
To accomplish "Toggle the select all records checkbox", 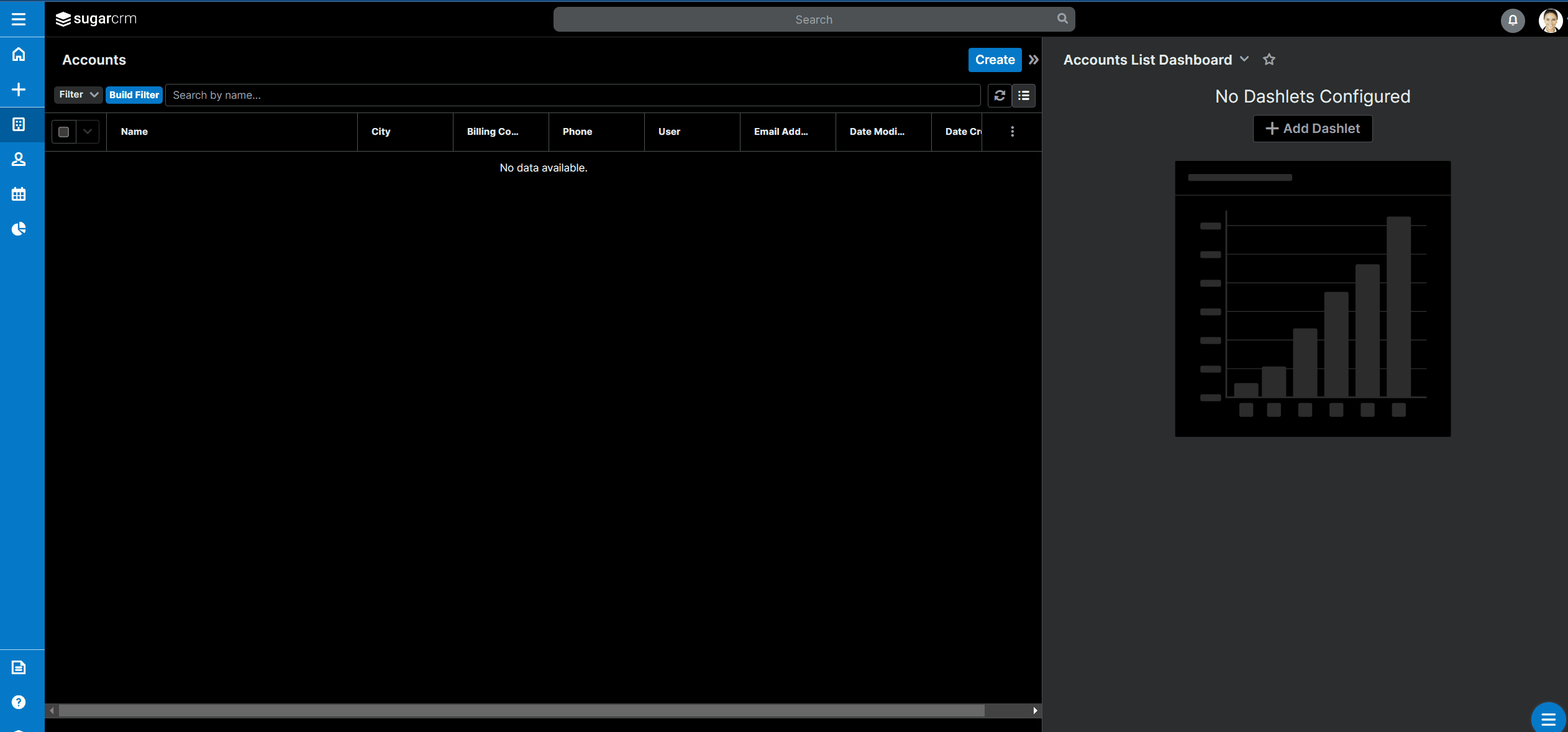I will tap(63, 132).
